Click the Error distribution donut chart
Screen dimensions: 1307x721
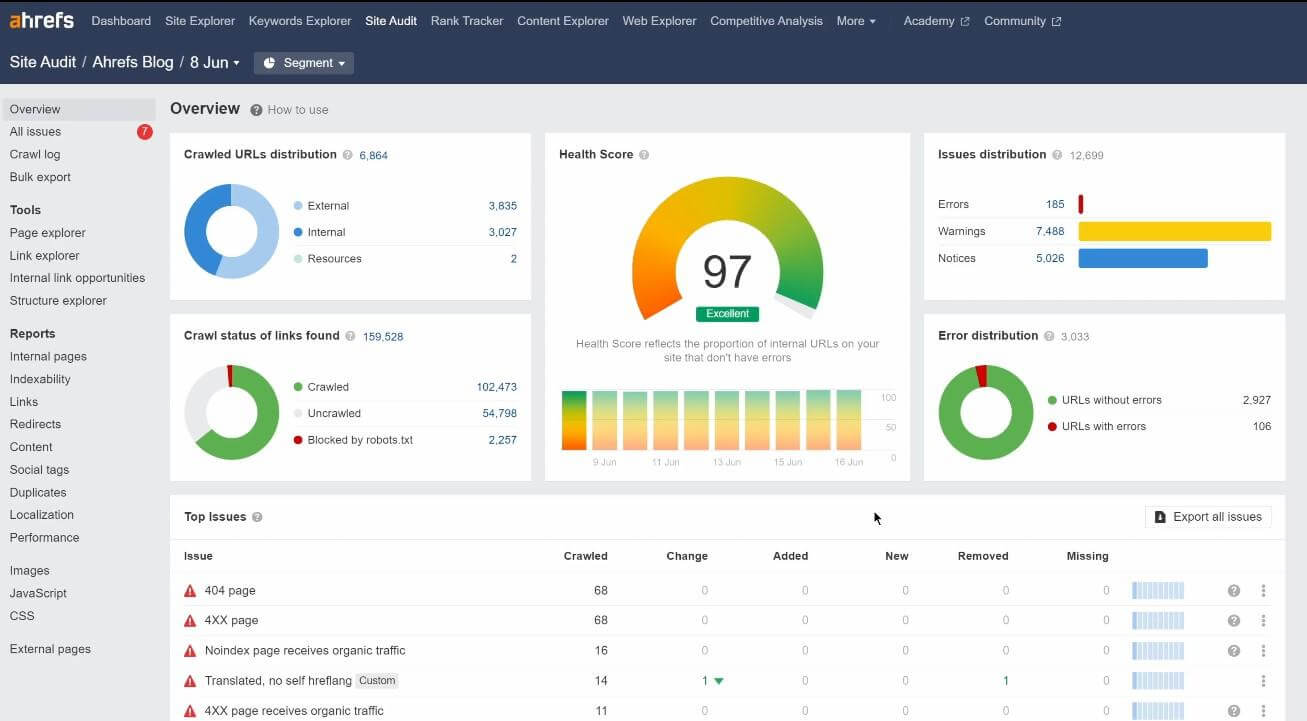986,412
